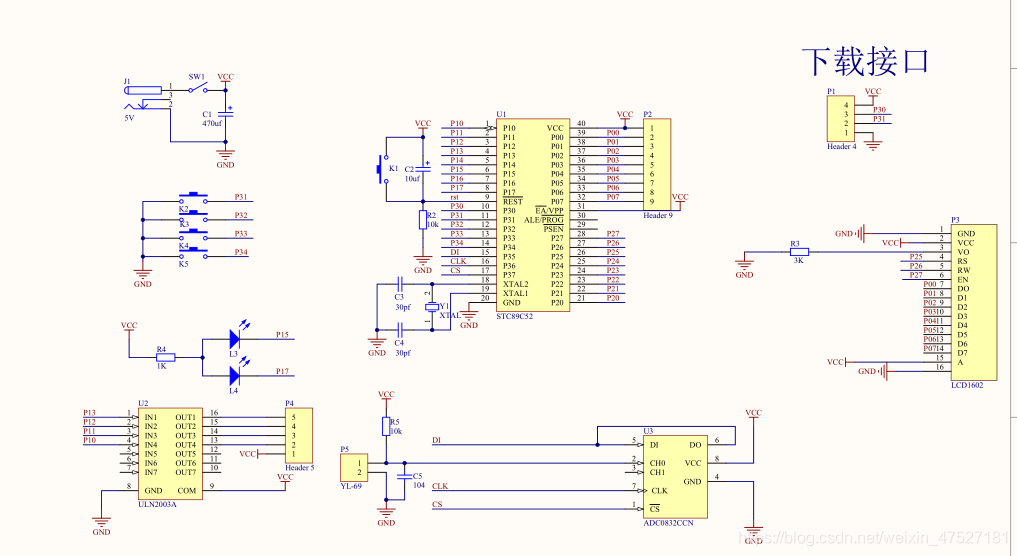Viewport: 1017px width, 556px height.
Task: Click the Header 5 label text
Action: click(x=300, y=468)
